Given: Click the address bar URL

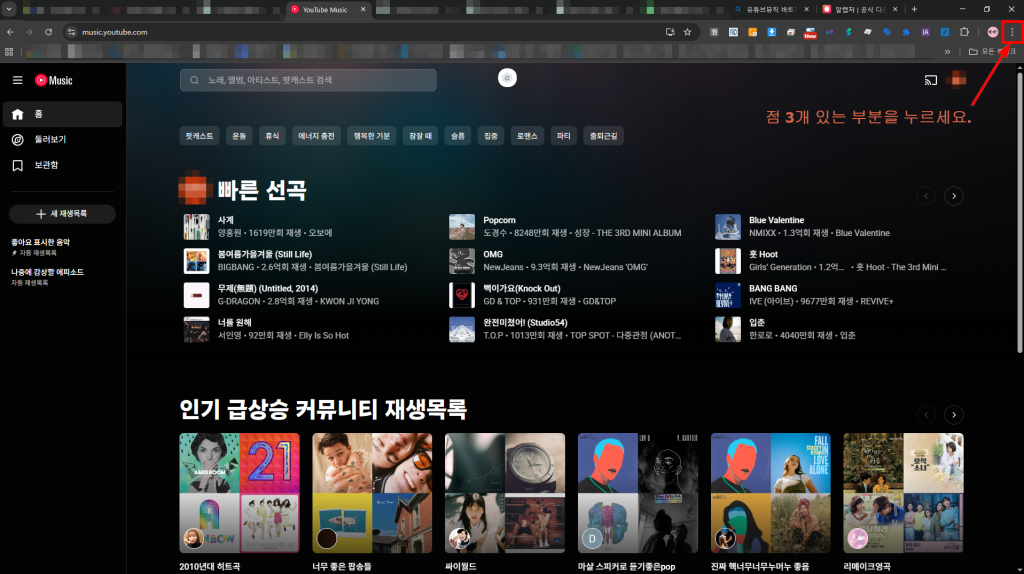Looking at the screenshot, I should pyautogui.click(x=115, y=32).
